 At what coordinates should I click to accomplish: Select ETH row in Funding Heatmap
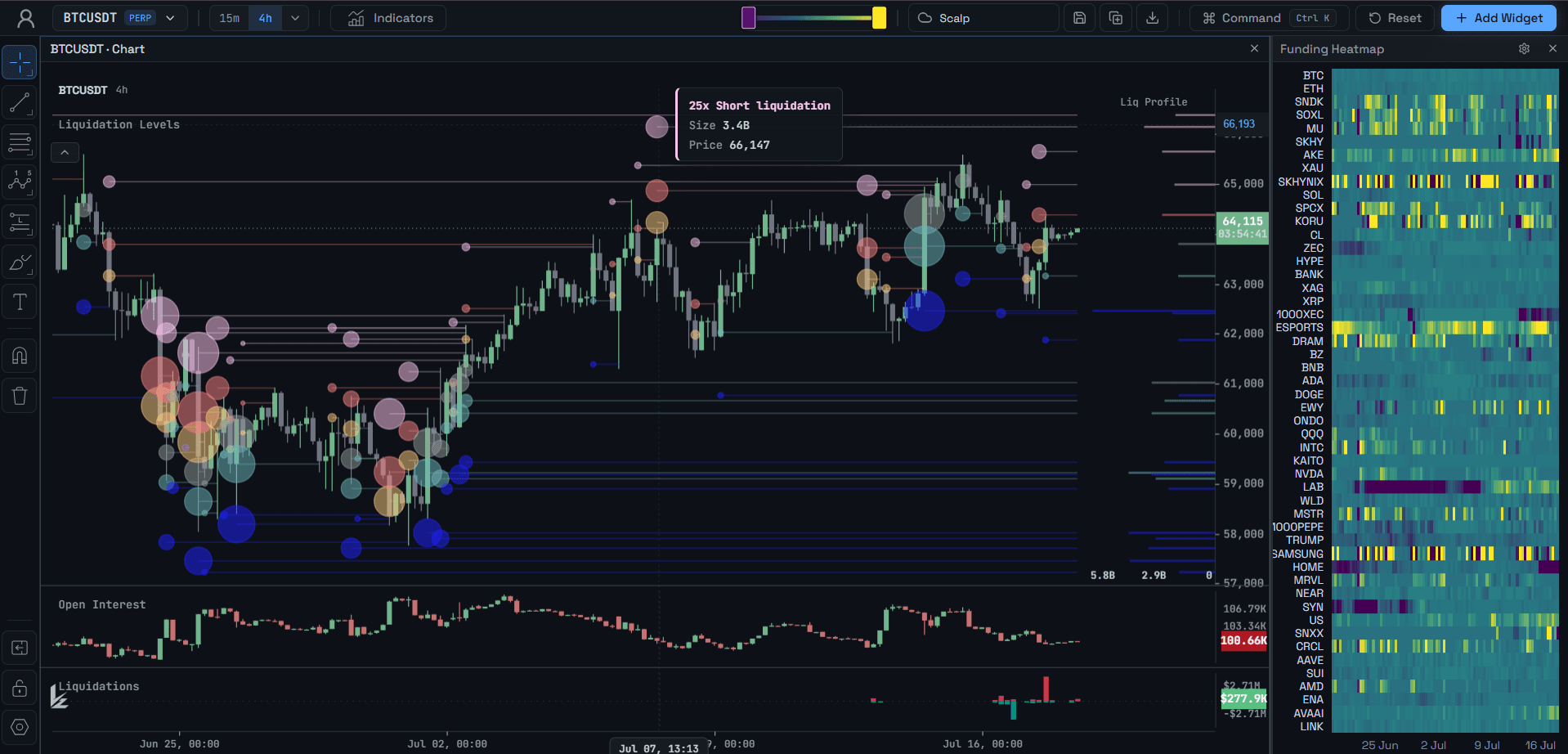tap(1313, 88)
